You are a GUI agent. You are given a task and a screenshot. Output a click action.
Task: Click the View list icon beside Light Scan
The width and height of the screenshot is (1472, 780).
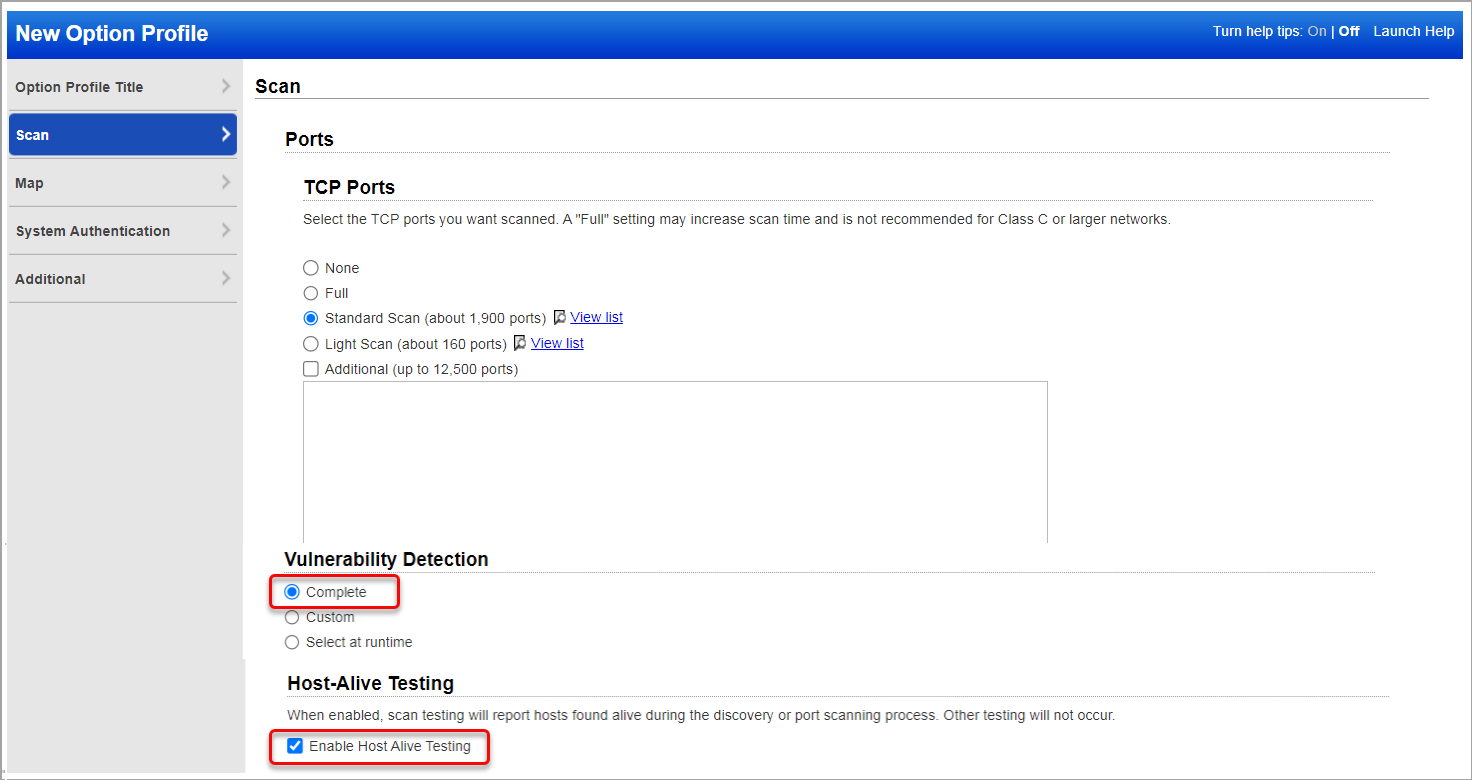520,342
